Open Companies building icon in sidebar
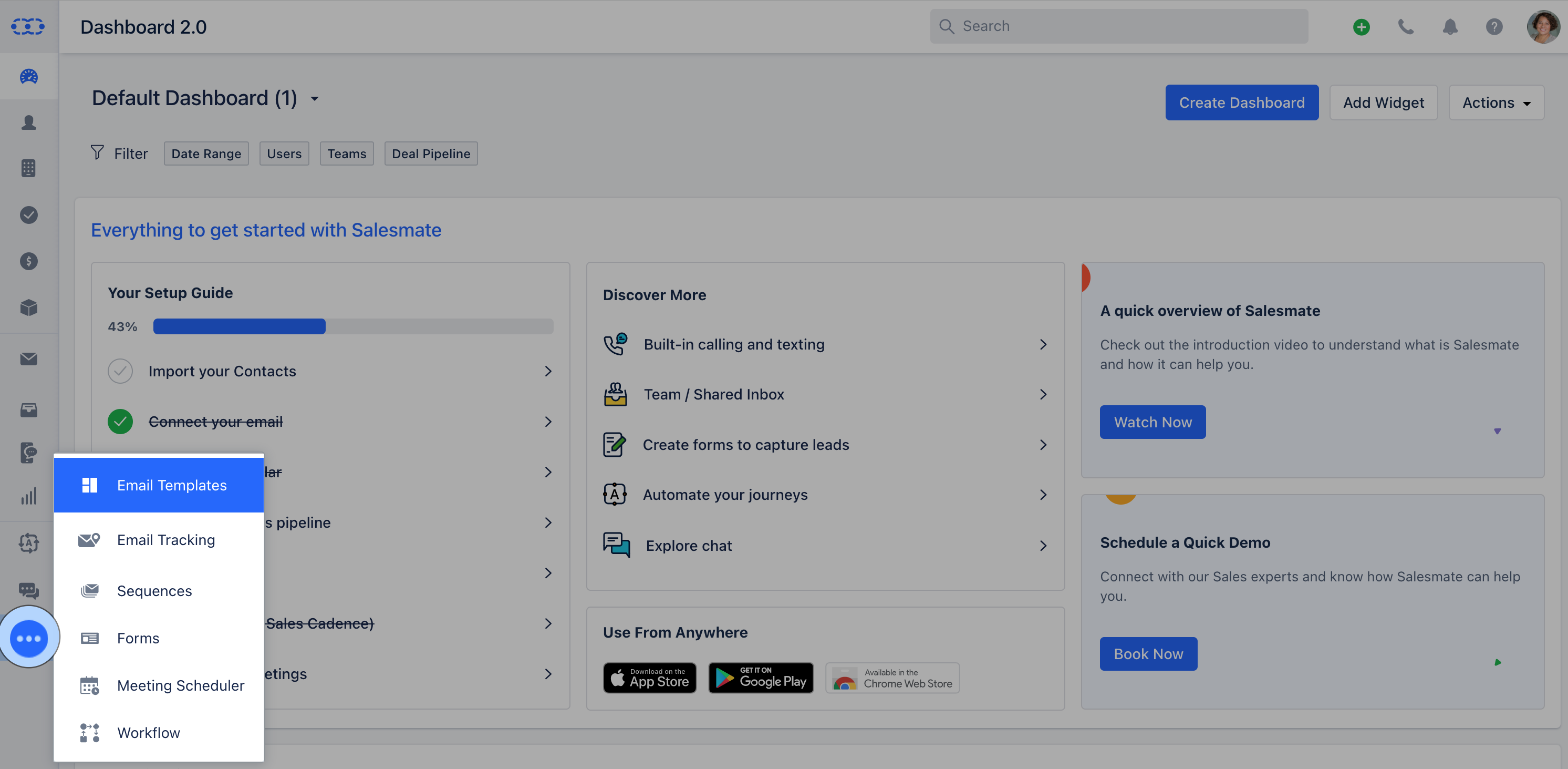This screenshot has height=769, width=1568. pos(28,168)
